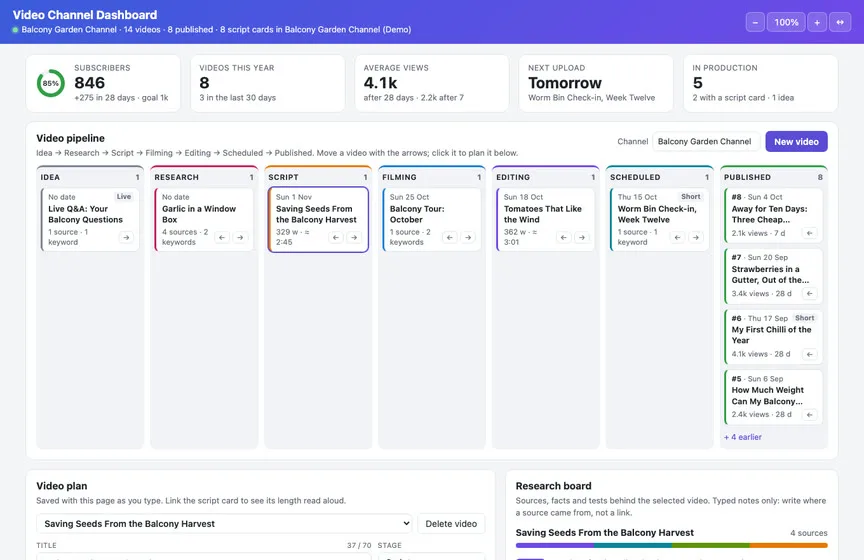
Task: Move Tomatoes That Like the Wind forward
Action: click(582, 238)
